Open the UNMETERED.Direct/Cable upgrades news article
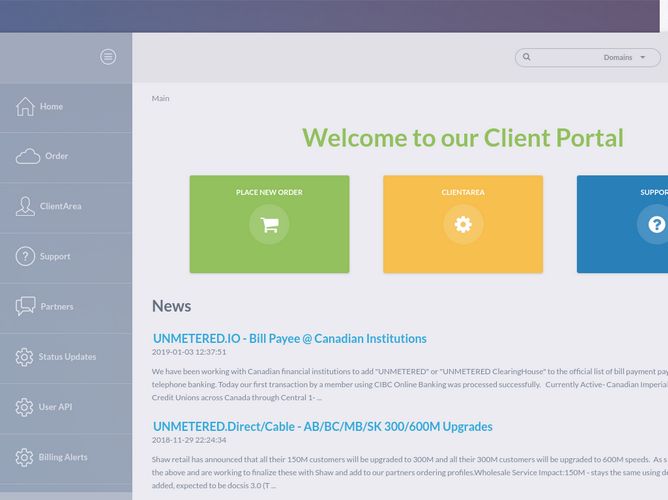Image resolution: width=668 pixels, height=500 pixels. 322,426
